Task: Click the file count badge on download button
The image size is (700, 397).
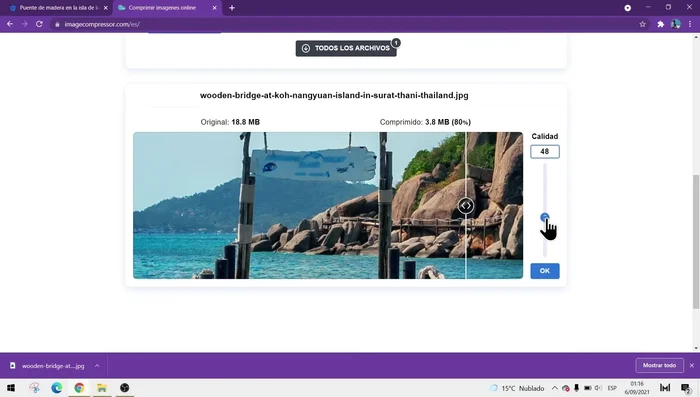Action: (x=396, y=43)
